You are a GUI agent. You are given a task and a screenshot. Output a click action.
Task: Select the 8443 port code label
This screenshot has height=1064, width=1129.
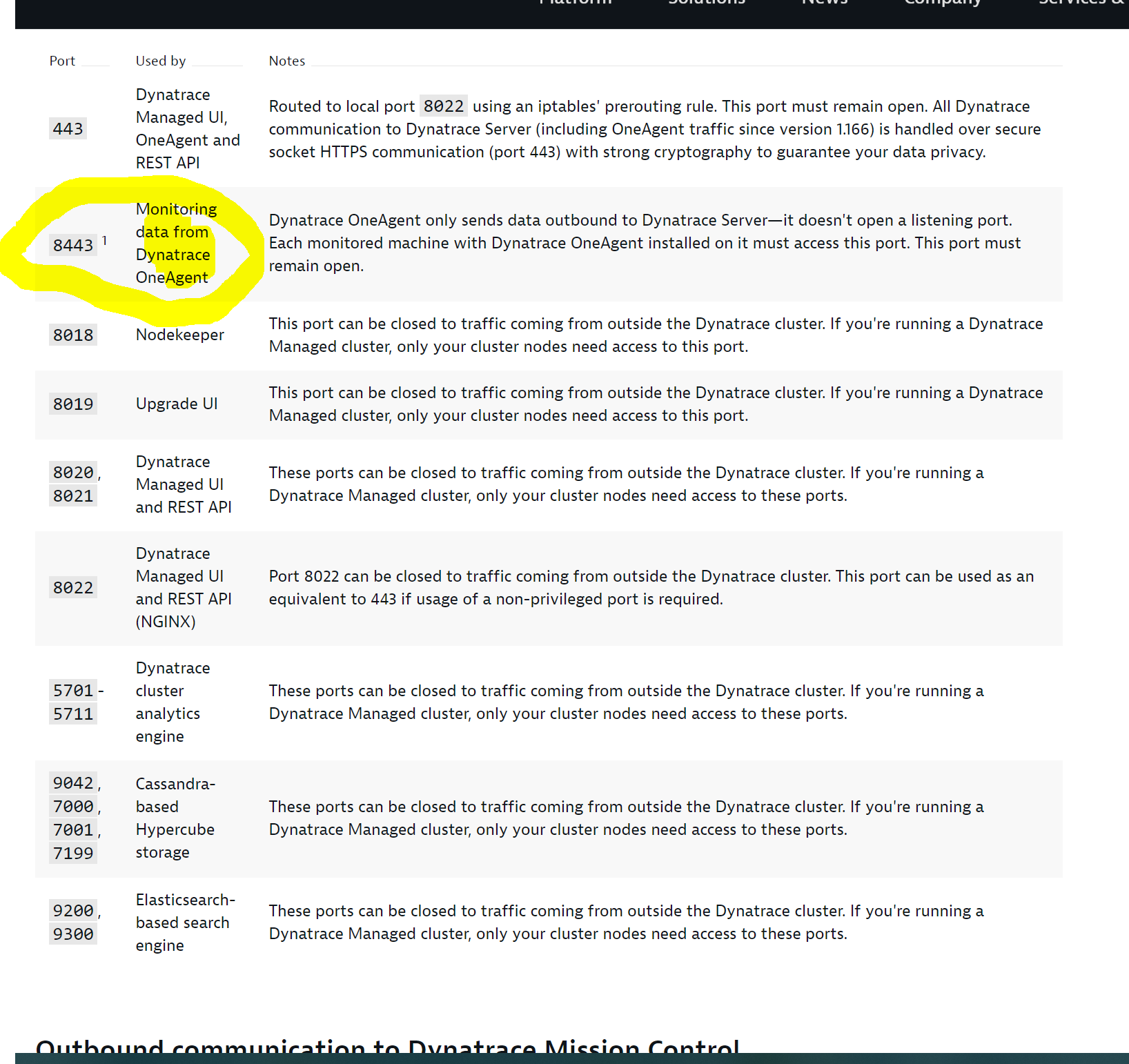click(73, 246)
